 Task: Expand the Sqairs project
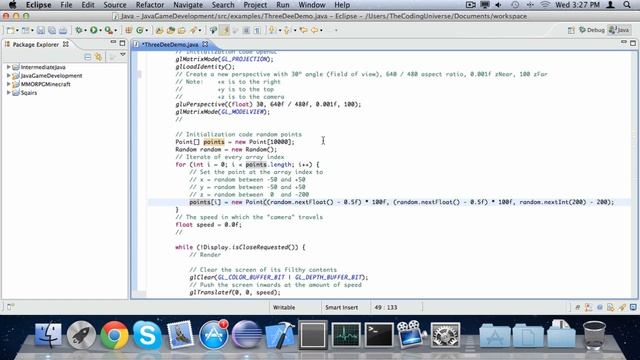click(x=9, y=93)
